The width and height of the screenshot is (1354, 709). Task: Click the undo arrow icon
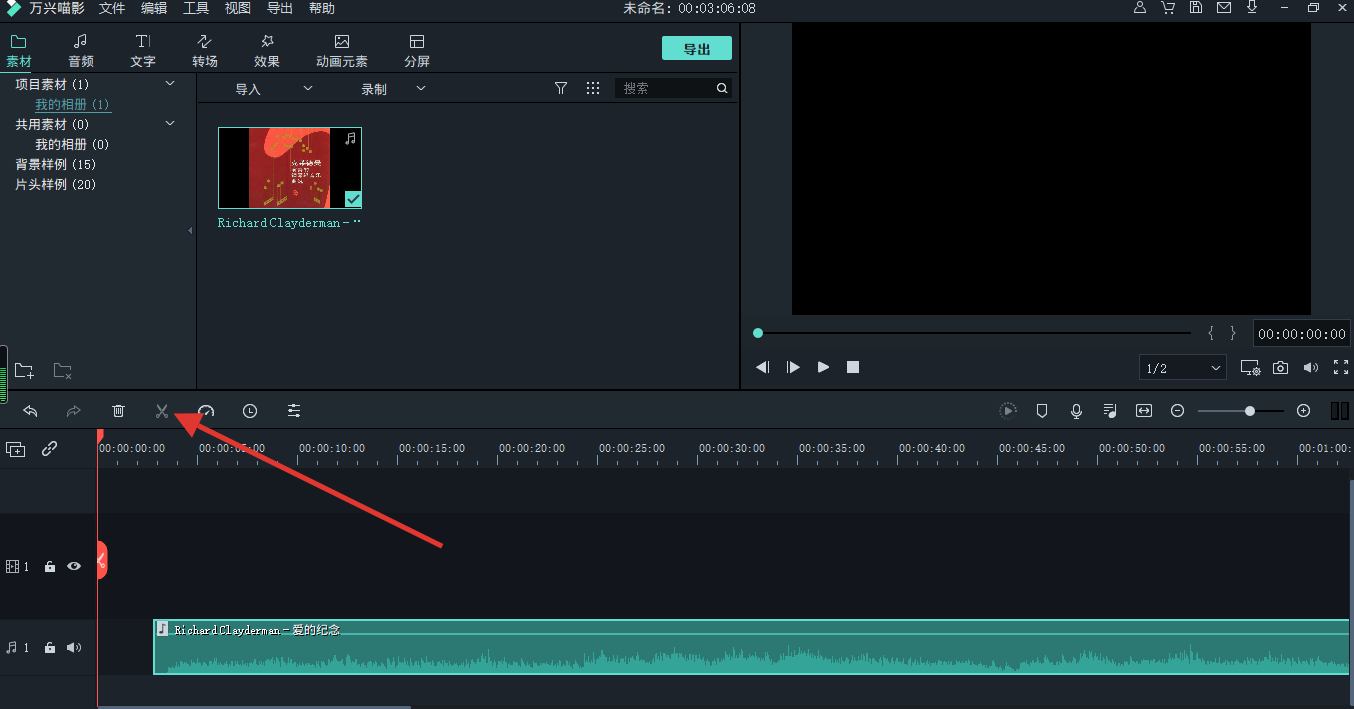[x=30, y=411]
